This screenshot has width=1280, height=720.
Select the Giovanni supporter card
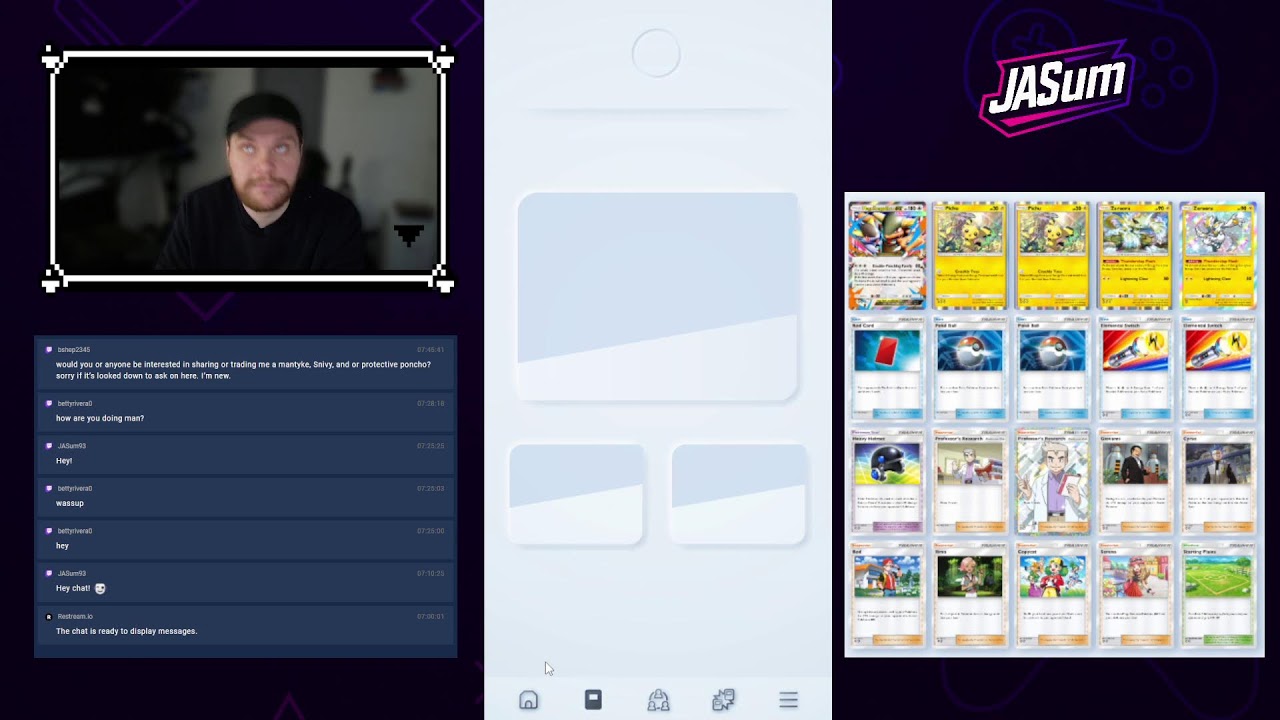point(1135,483)
